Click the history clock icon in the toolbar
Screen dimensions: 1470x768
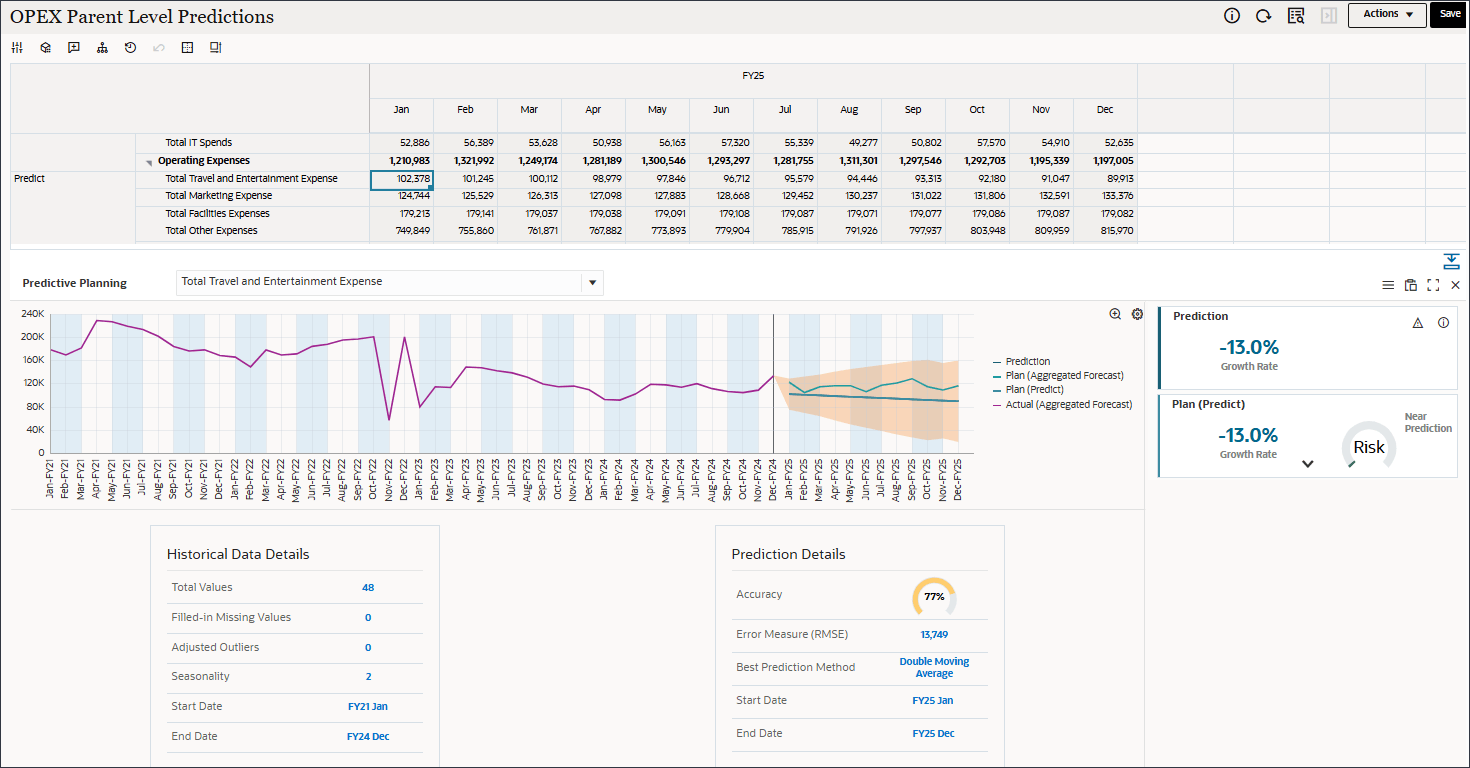[130, 48]
